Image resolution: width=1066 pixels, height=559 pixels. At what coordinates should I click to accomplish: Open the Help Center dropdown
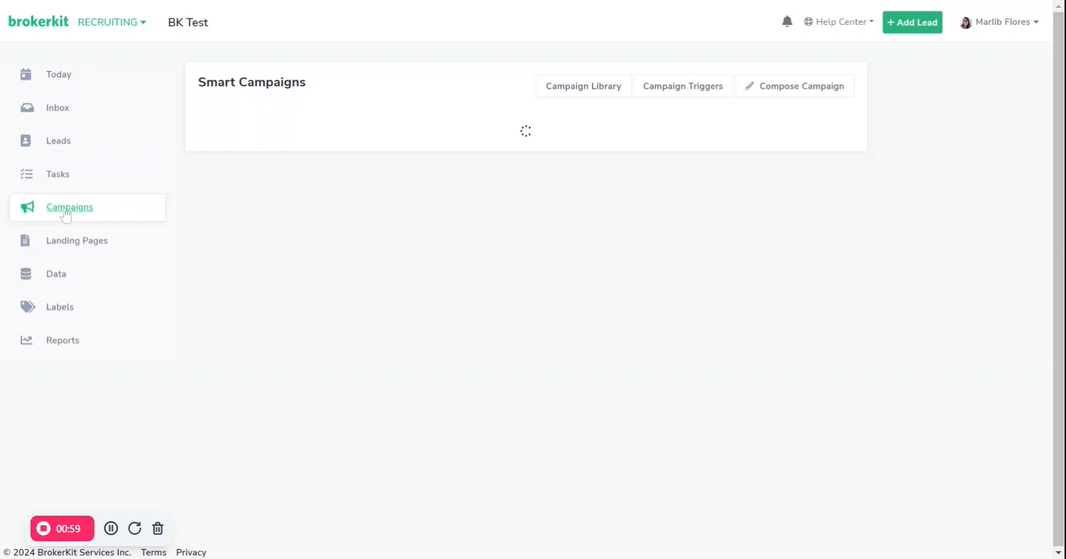tap(839, 22)
